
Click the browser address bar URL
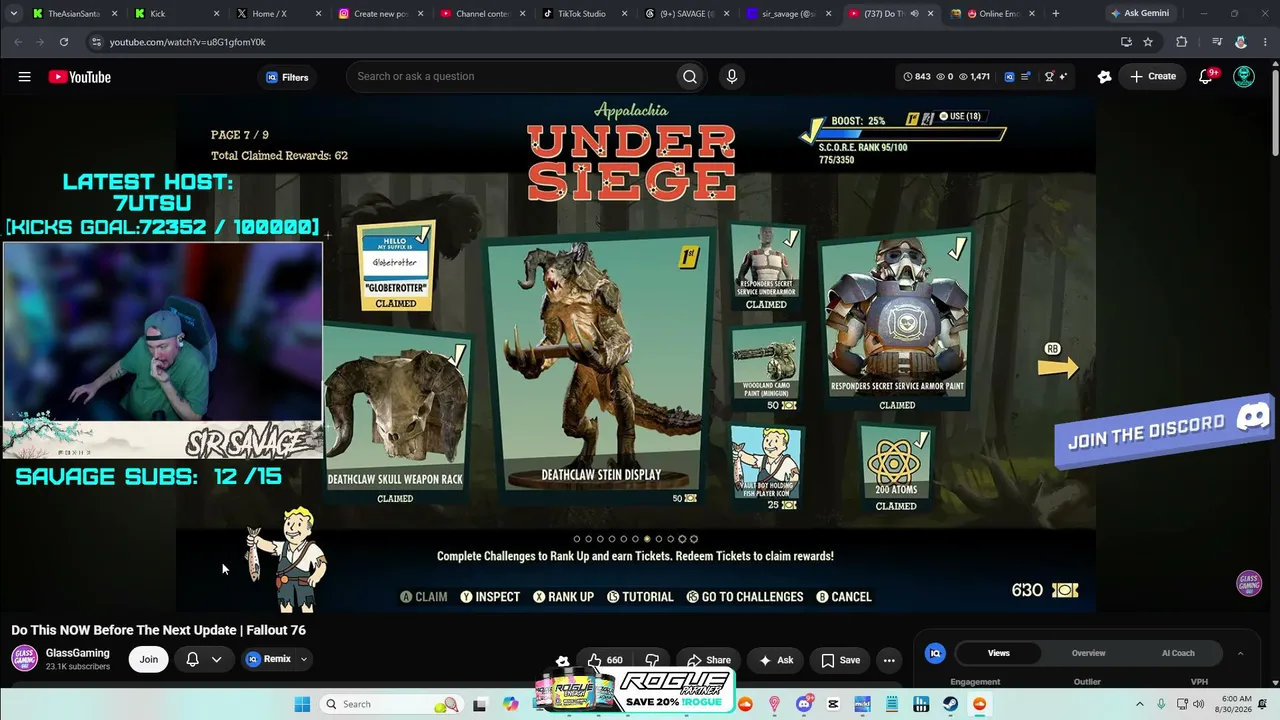(x=187, y=42)
